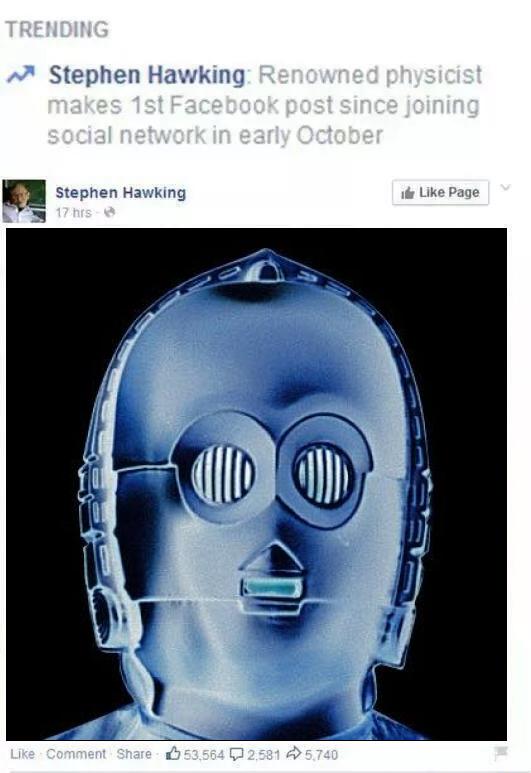Click the flag report icon
531x773 pixels.
pos(500,753)
